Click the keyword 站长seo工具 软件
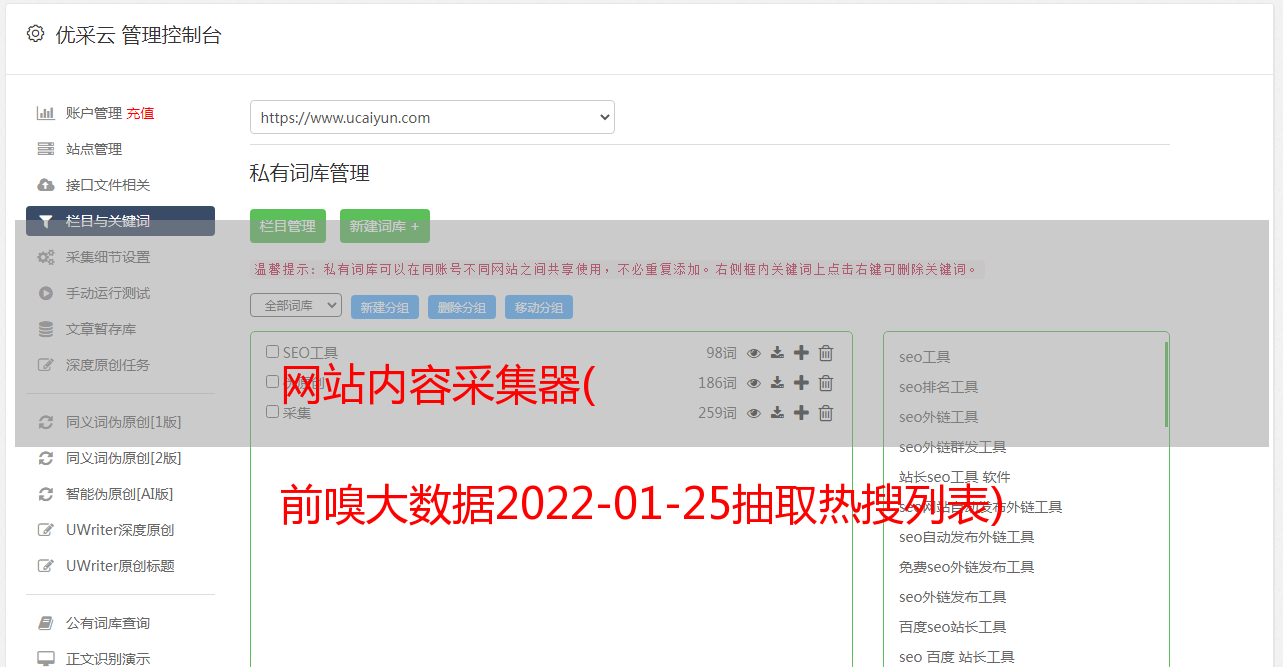This screenshot has height=667, width=1283. 954,477
